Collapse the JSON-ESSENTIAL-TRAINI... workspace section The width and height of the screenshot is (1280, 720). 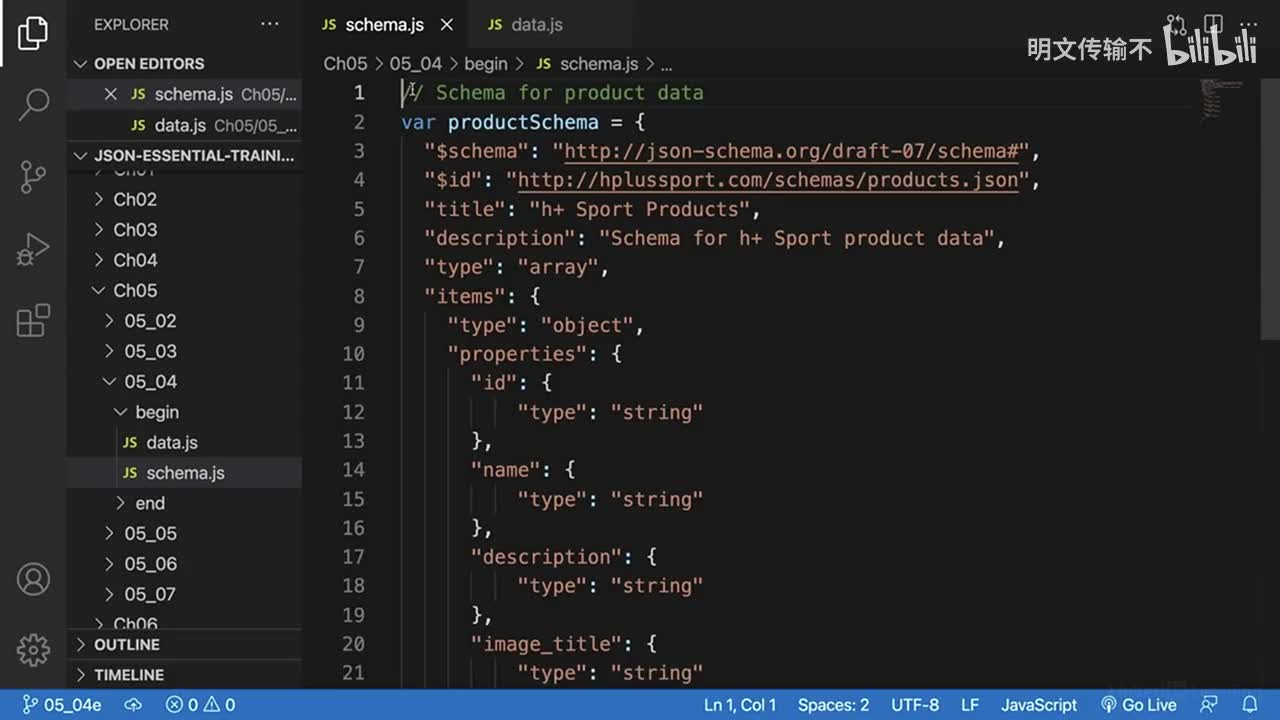pyautogui.click(x=184, y=156)
